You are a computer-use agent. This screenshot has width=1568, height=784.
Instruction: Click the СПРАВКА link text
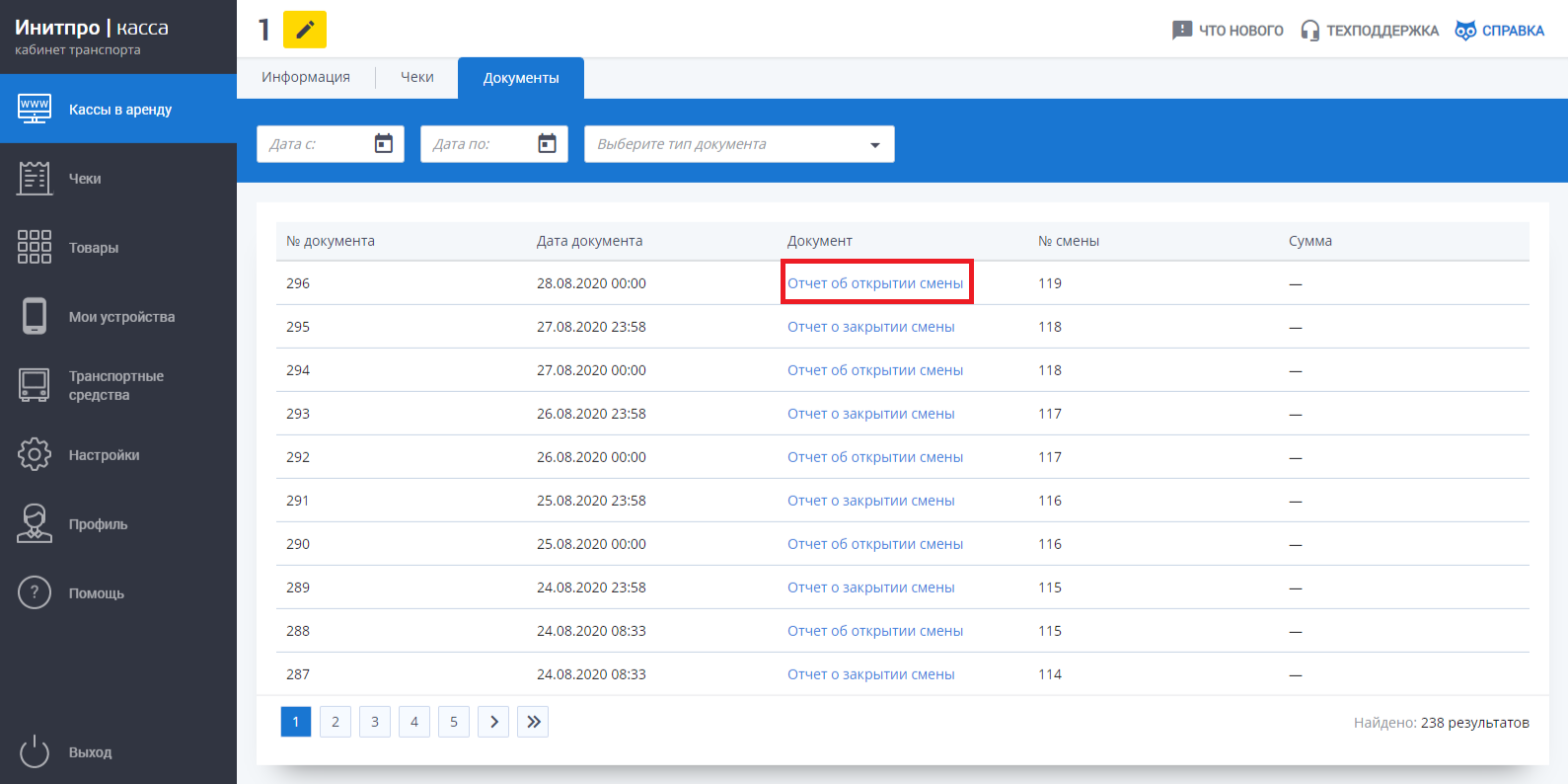click(x=1513, y=31)
